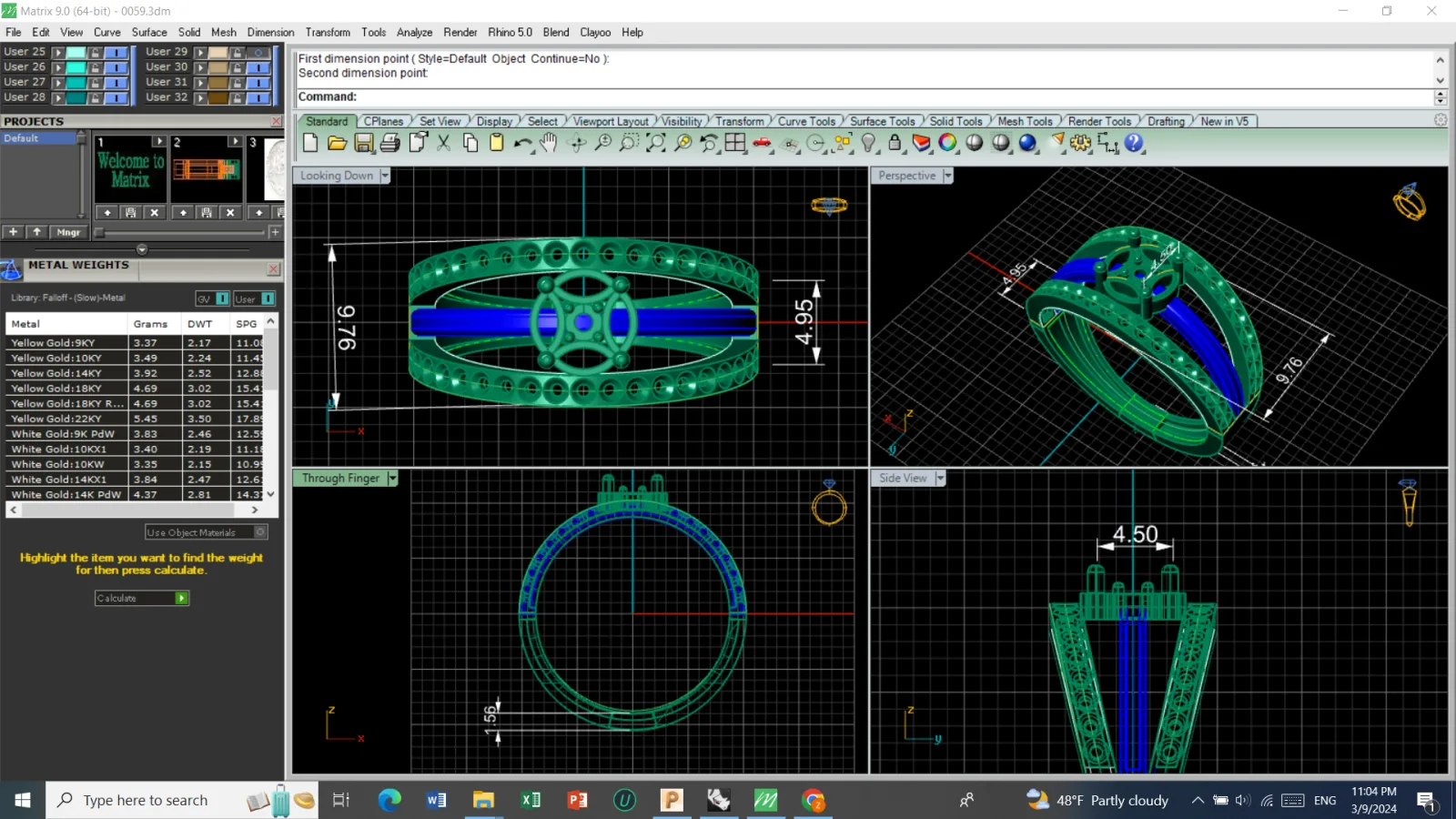
Task: Click the padlock lock-objects icon in toolbar
Action: coord(895,143)
